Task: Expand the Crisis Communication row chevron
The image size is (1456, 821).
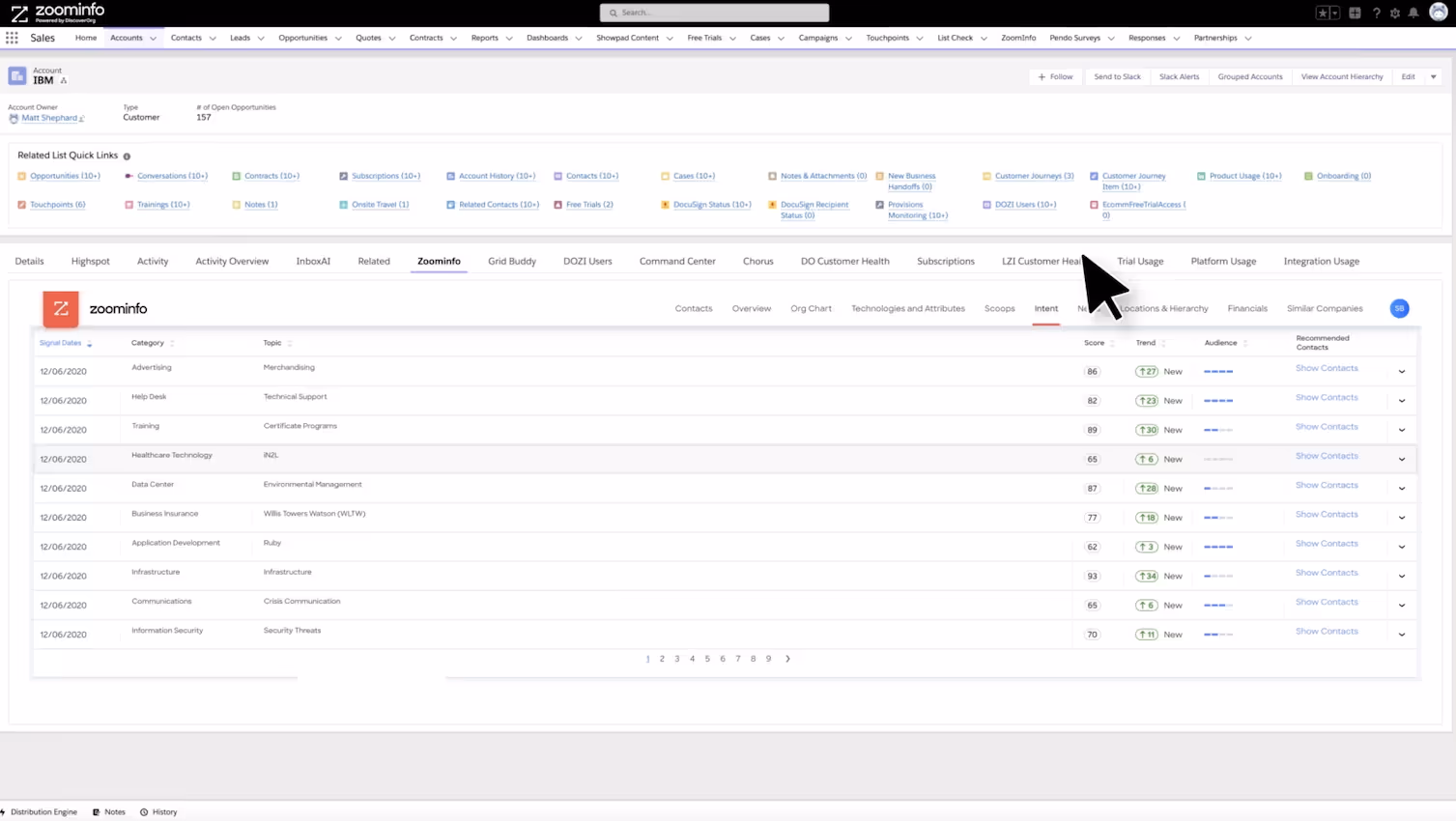Action: pyautogui.click(x=1402, y=605)
